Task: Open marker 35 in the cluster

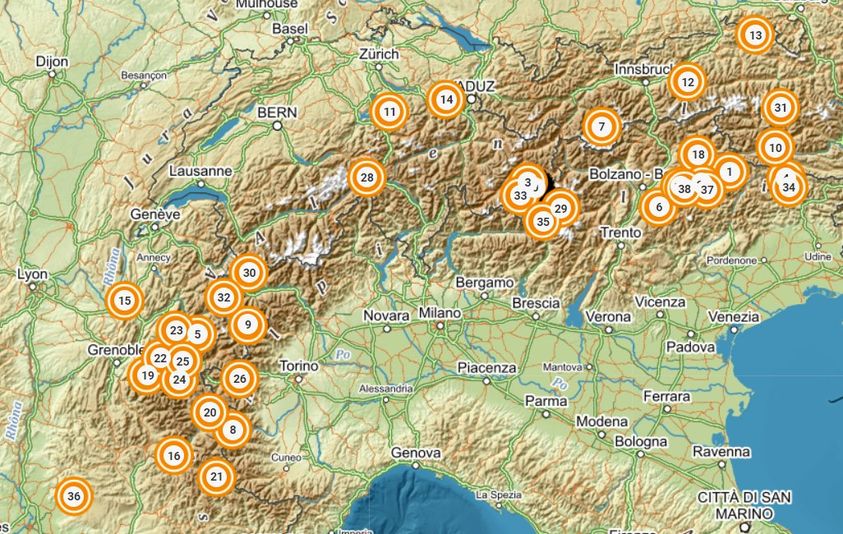Action: 542,221
